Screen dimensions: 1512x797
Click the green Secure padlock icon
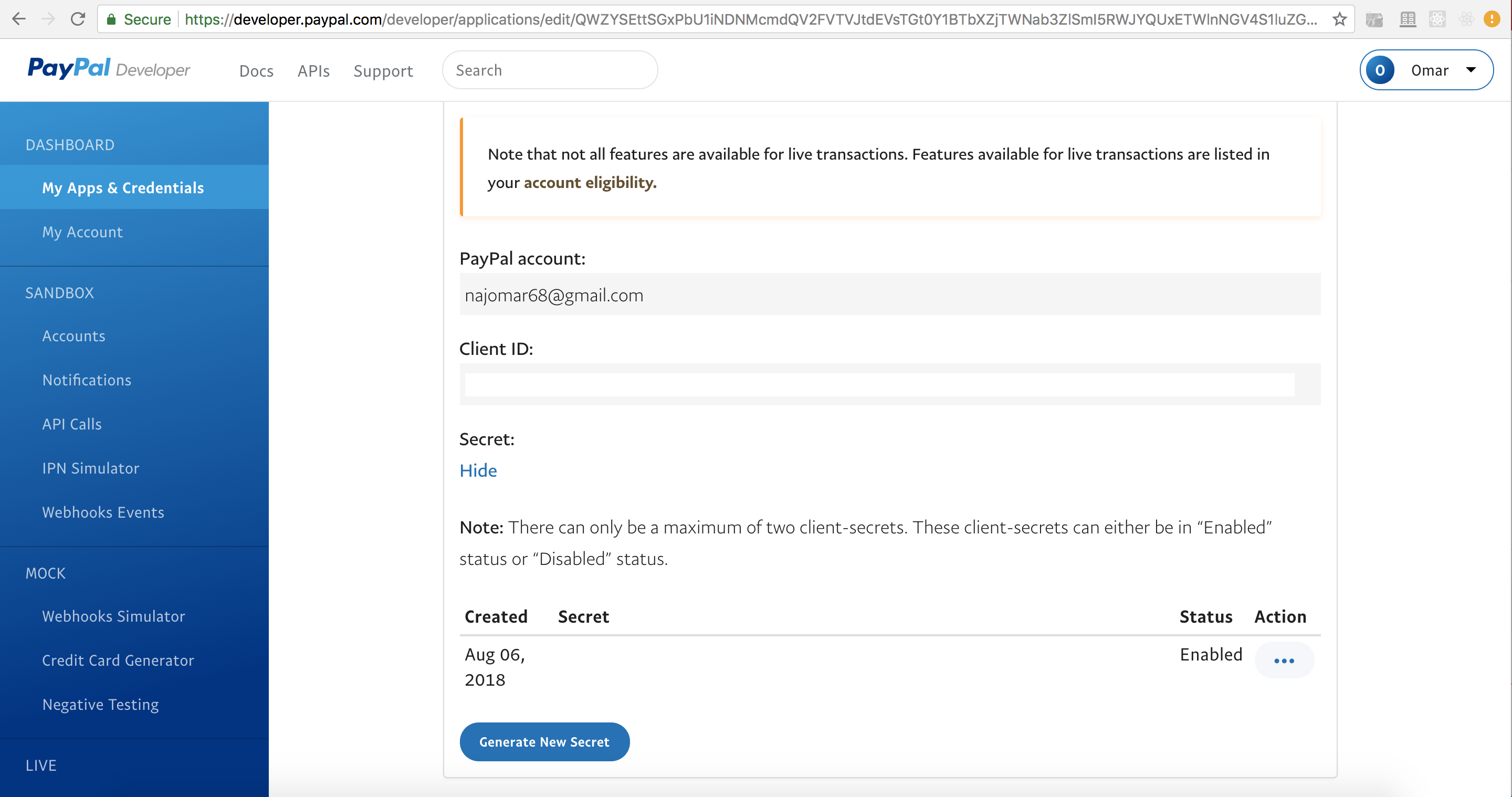pos(111,19)
